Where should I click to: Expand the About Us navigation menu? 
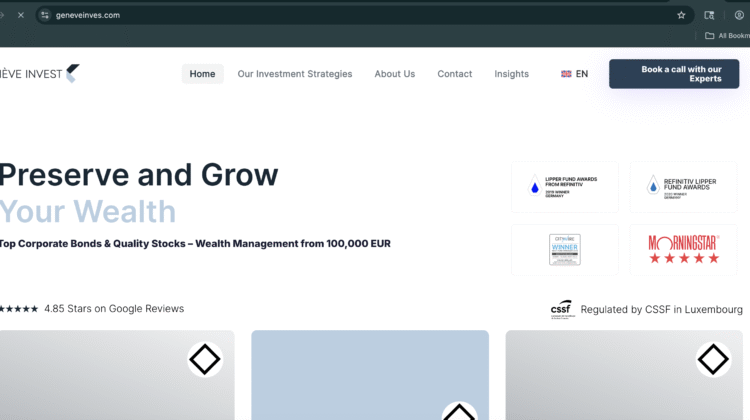394,74
